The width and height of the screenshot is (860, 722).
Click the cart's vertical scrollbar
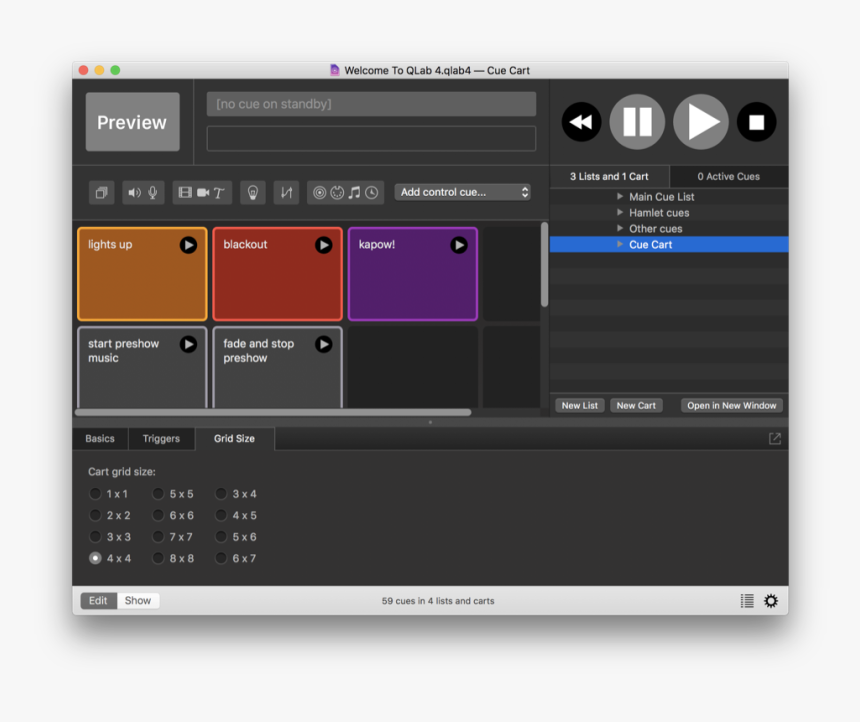coord(544,264)
